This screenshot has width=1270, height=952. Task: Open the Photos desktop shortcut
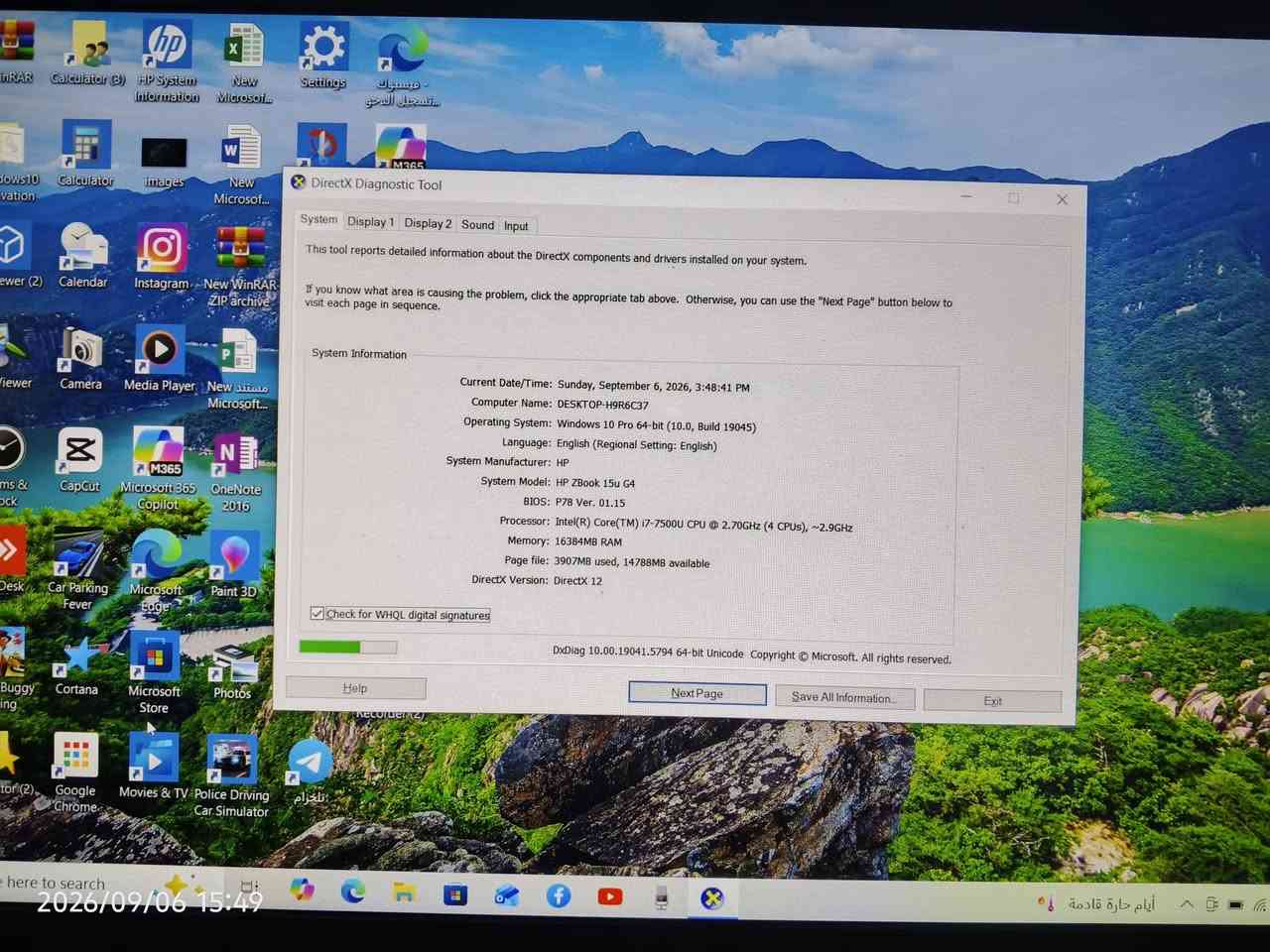pos(232,672)
